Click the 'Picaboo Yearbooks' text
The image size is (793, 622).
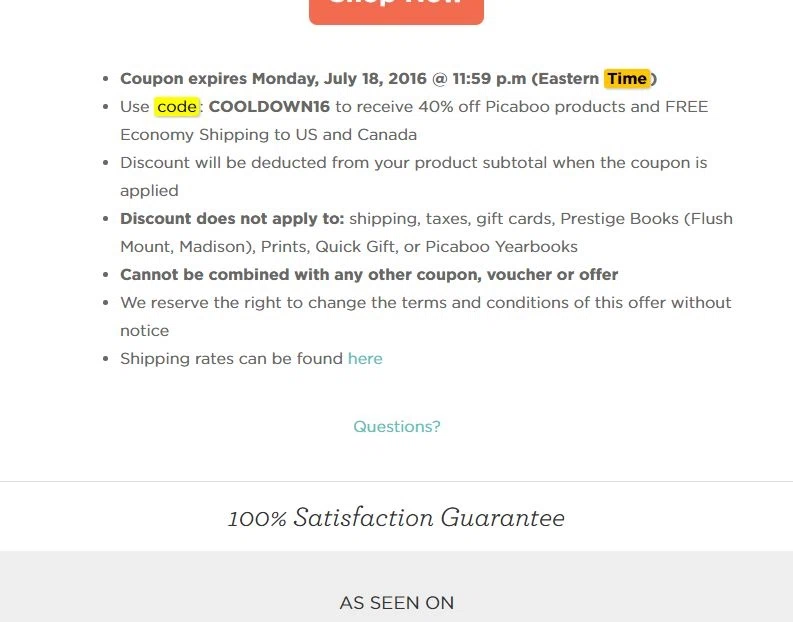pyautogui.click(x=501, y=247)
